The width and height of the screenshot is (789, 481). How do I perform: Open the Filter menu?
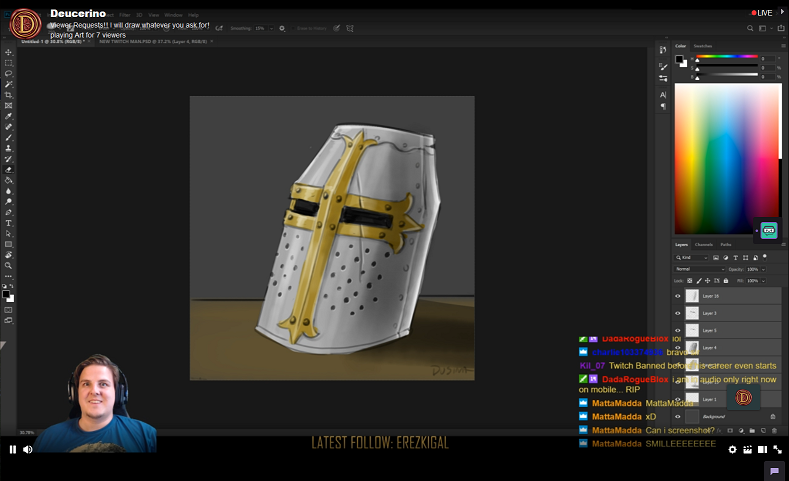click(125, 15)
